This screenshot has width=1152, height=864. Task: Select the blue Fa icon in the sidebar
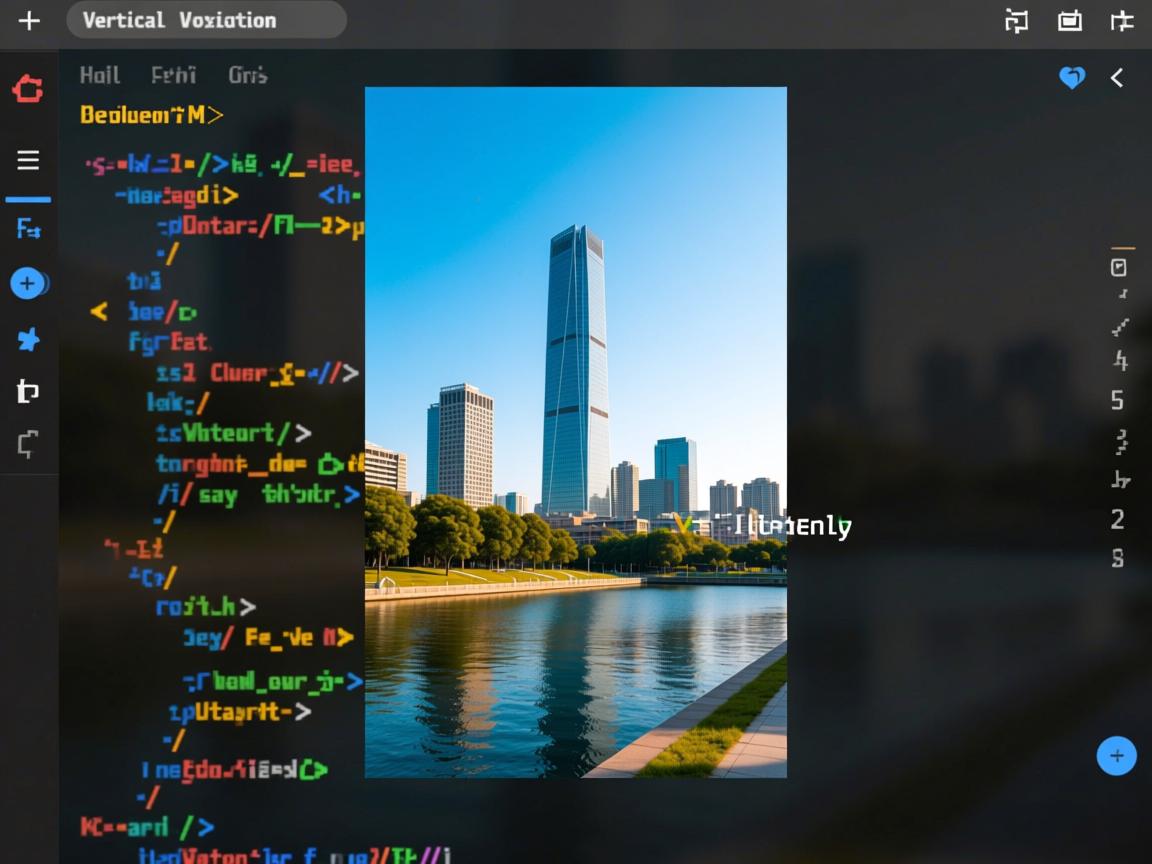(x=28, y=229)
